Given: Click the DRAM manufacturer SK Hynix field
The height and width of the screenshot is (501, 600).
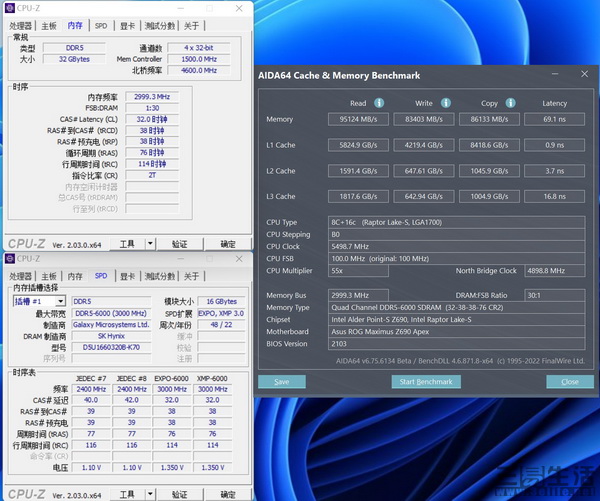Looking at the screenshot, I should (x=111, y=336).
